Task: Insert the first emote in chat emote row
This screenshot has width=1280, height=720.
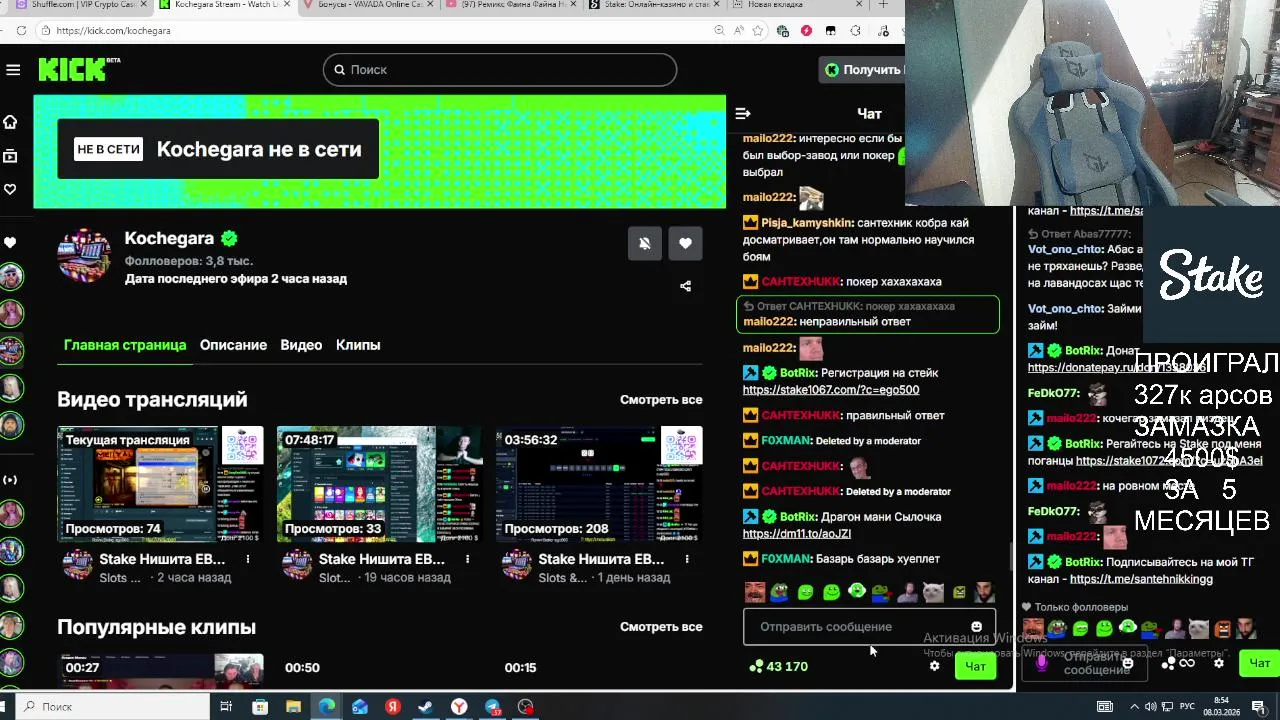Action: [755, 592]
